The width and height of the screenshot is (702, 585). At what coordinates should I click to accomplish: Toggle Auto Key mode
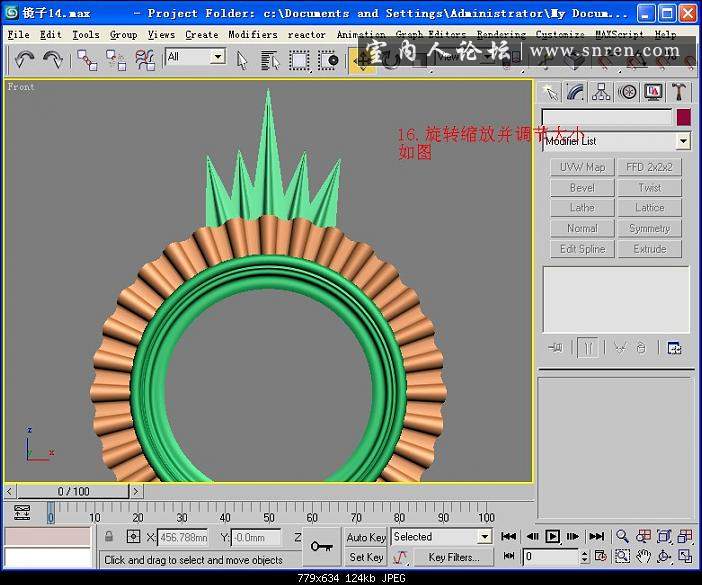click(x=366, y=537)
